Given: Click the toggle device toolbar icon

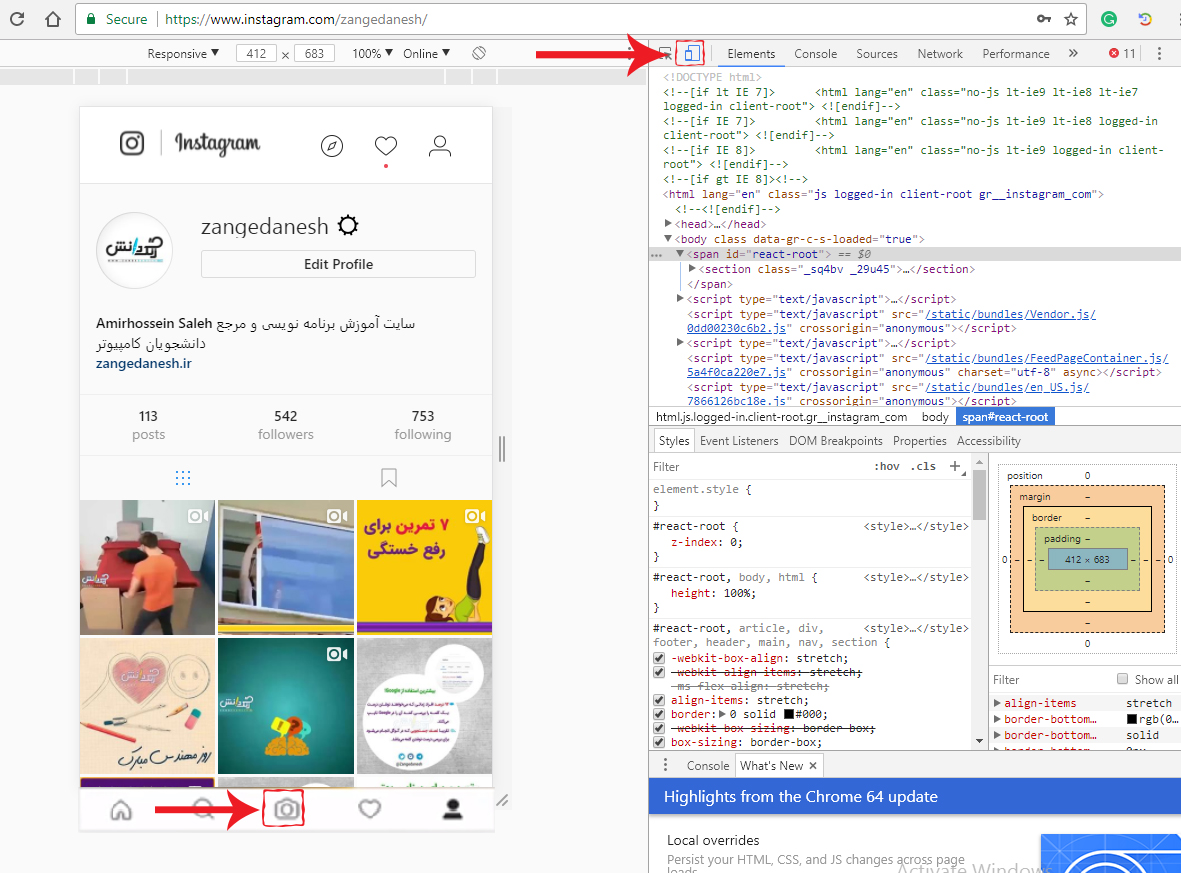Looking at the screenshot, I should point(691,53).
